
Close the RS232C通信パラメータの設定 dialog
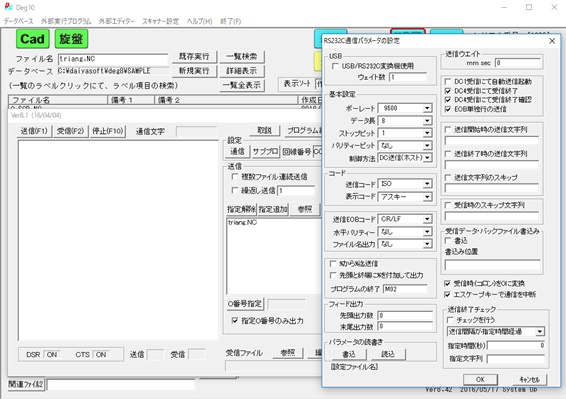click(x=552, y=41)
